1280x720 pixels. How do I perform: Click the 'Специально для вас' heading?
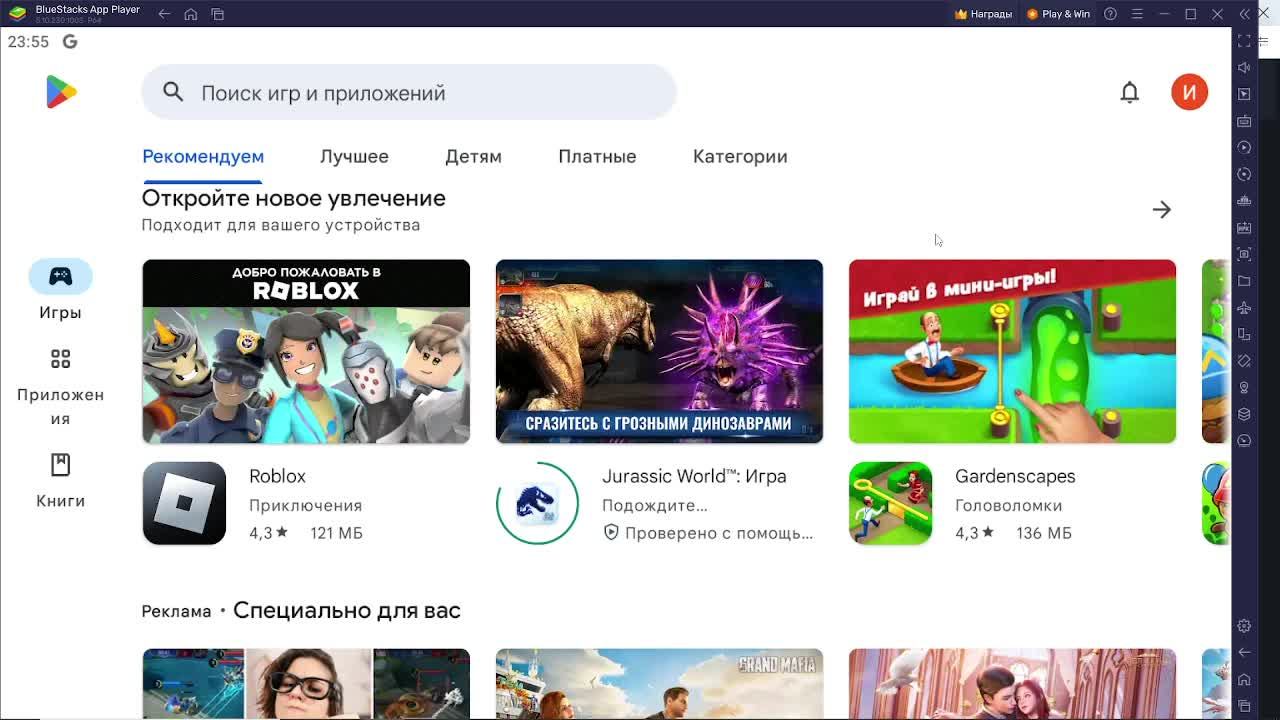[x=346, y=610]
